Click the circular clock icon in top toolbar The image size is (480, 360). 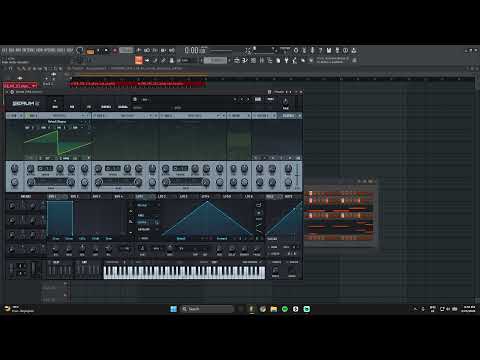point(296,50)
